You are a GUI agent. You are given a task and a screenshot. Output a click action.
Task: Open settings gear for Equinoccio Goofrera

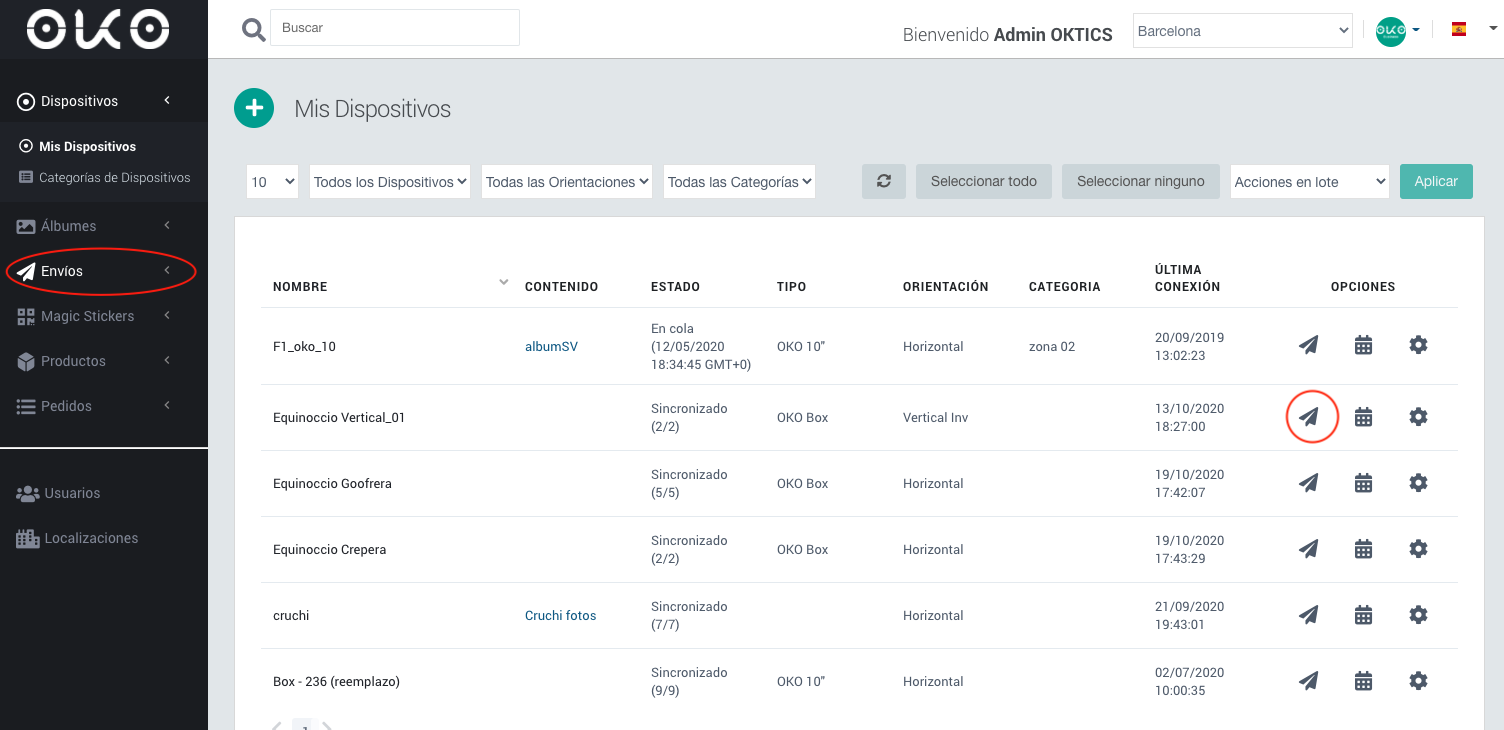coord(1418,483)
